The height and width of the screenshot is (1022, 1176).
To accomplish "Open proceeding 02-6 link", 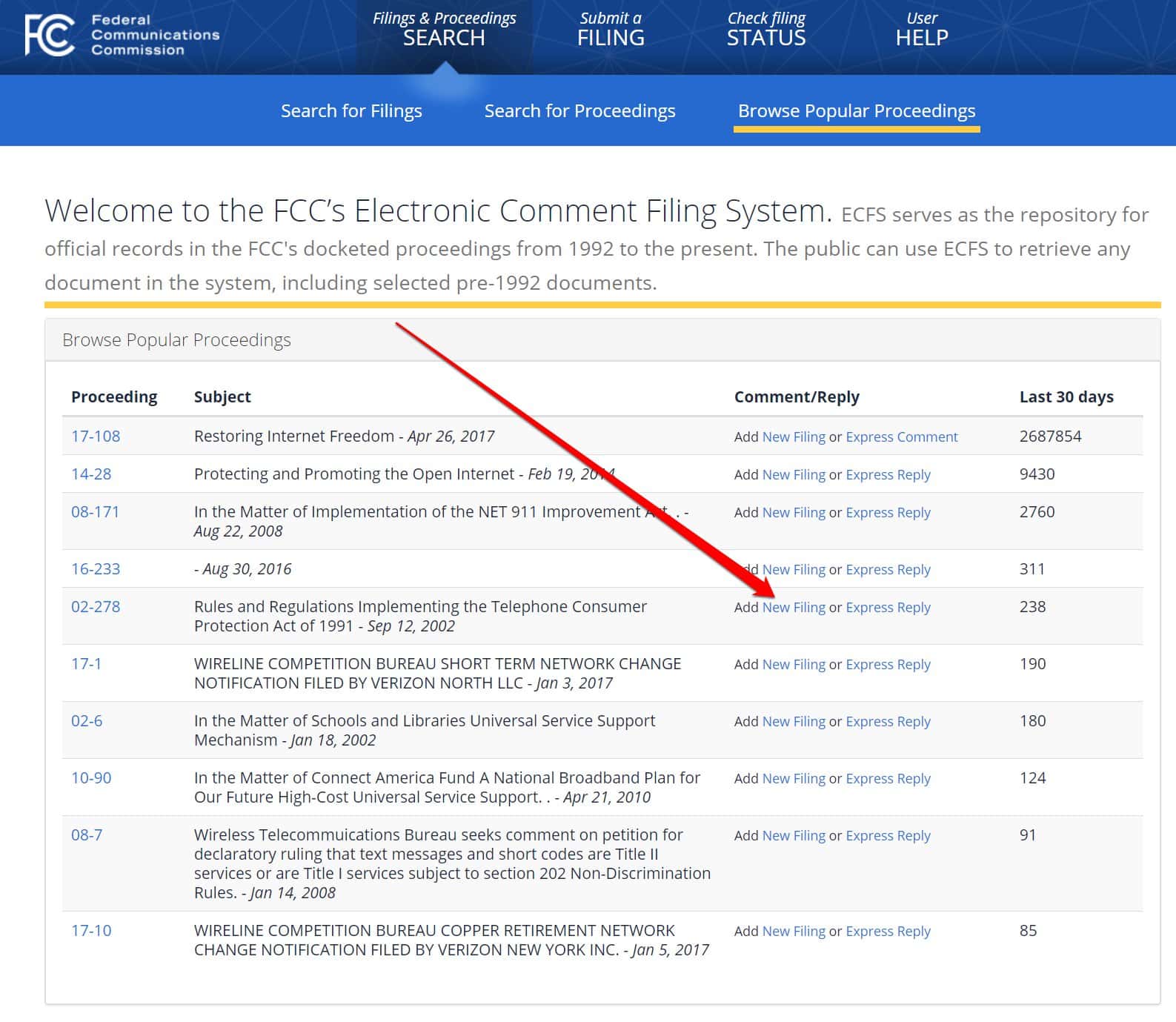I will coord(87,721).
